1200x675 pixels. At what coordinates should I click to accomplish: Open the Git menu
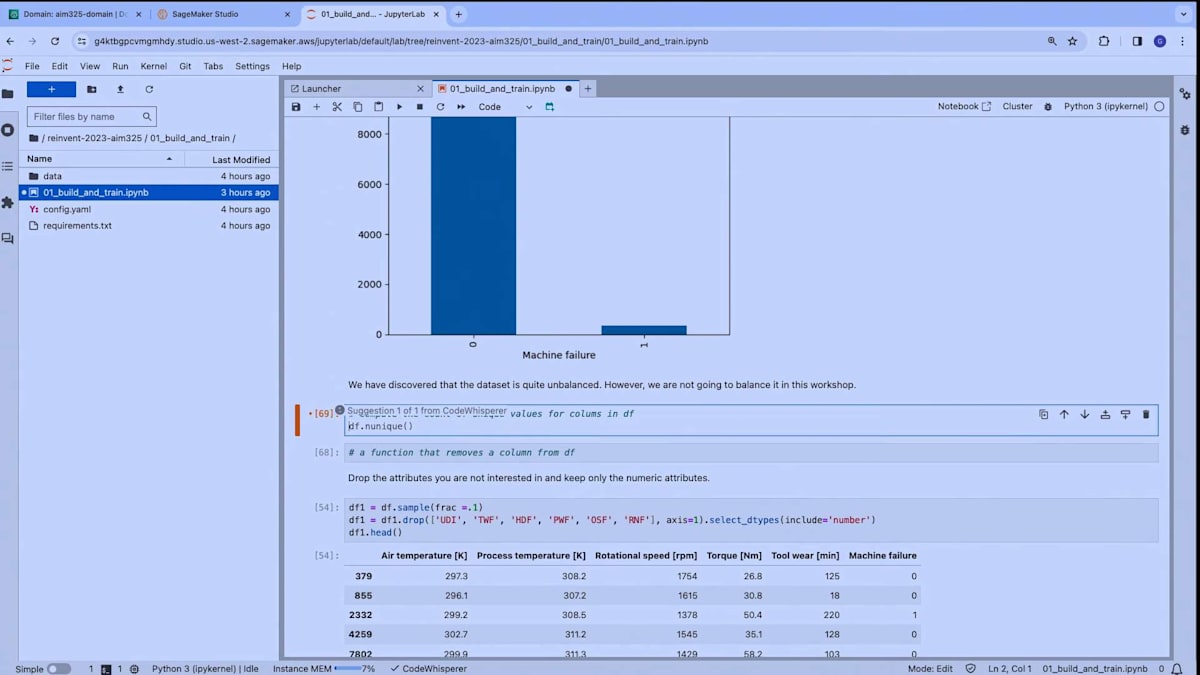click(x=185, y=66)
